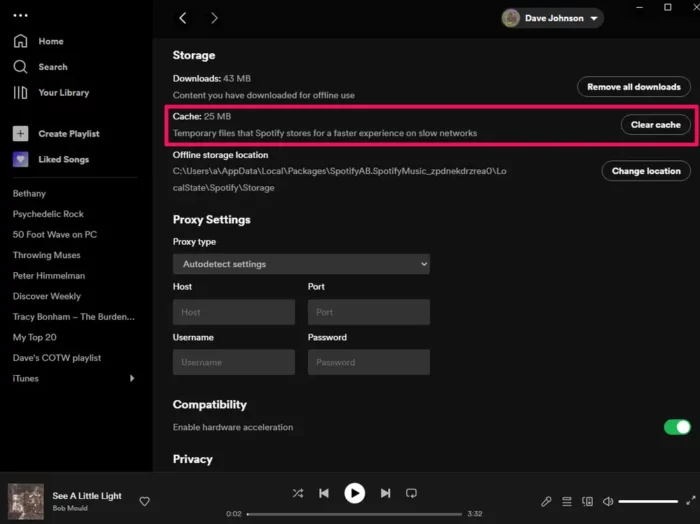
Task: Open Tracy Bonham – The Burden playlist
Action: pos(74,317)
